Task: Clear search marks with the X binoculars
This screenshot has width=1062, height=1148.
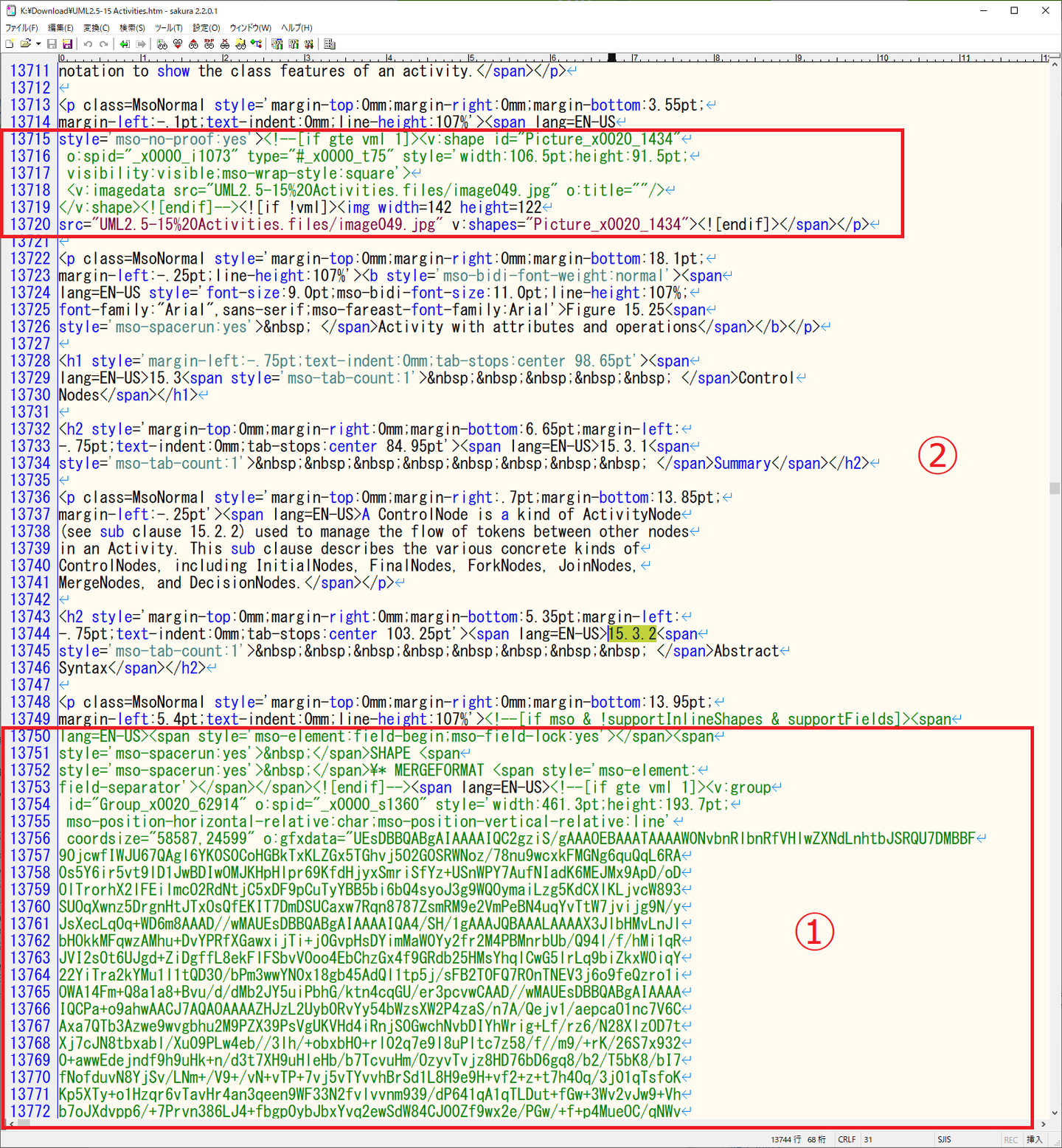Action: (x=225, y=44)
